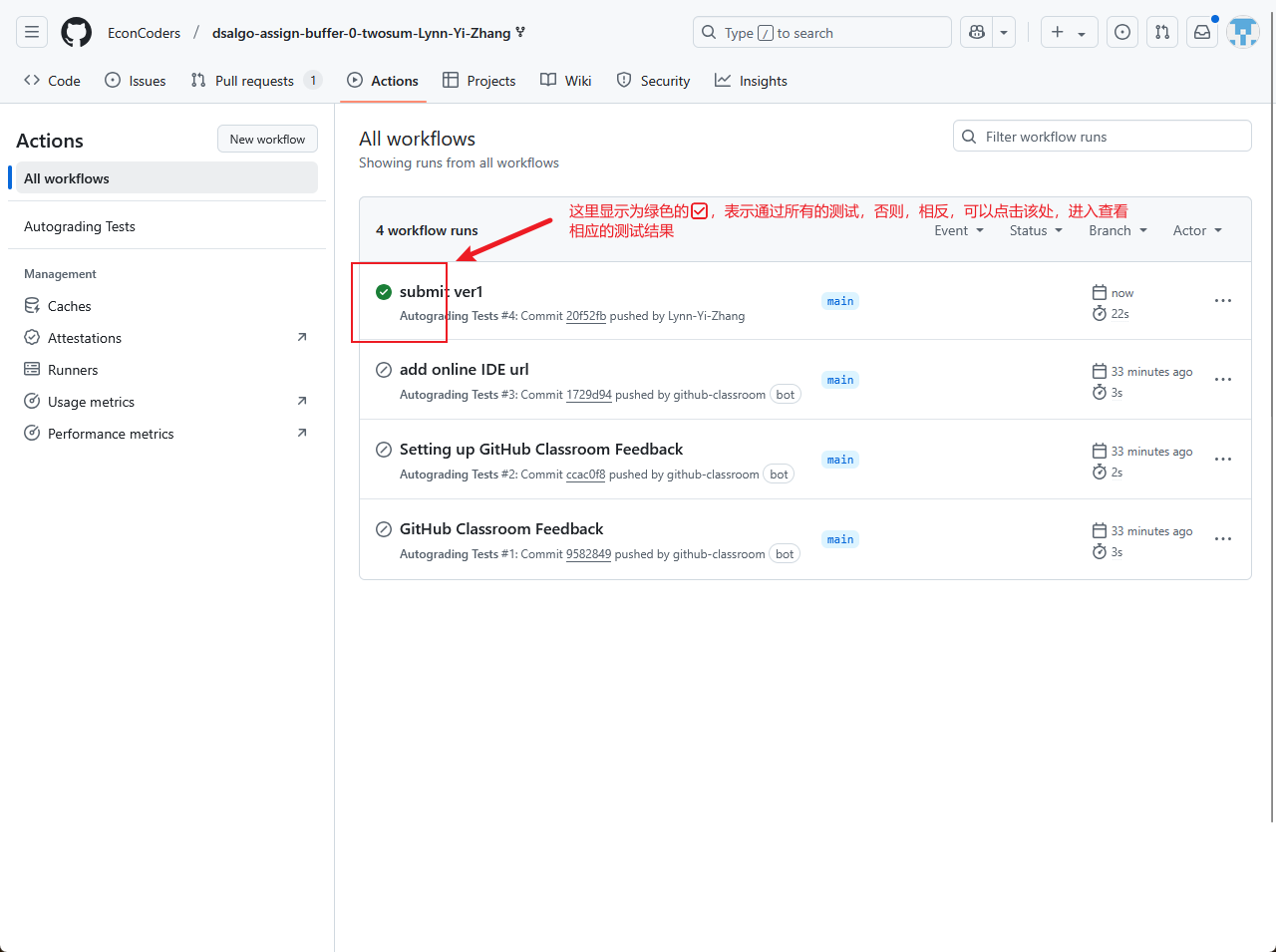Open the issues icon in top header

tap(1122, 32)
